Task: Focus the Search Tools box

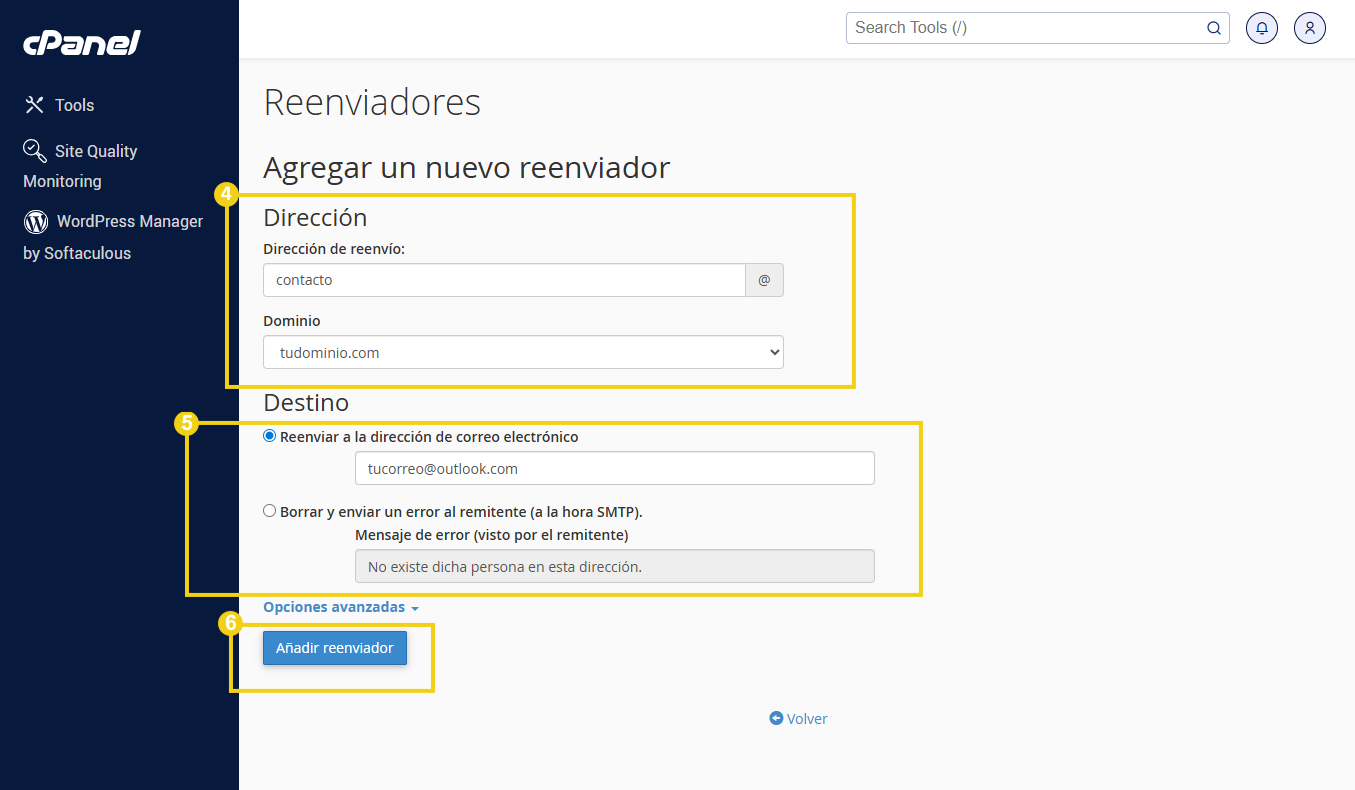Action: [x=1025, y=28]
